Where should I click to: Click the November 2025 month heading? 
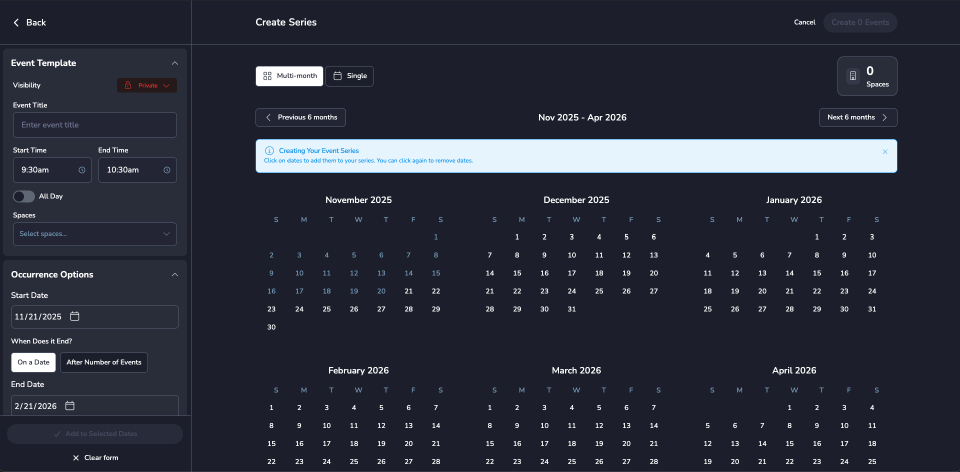(x=359, y=200)
